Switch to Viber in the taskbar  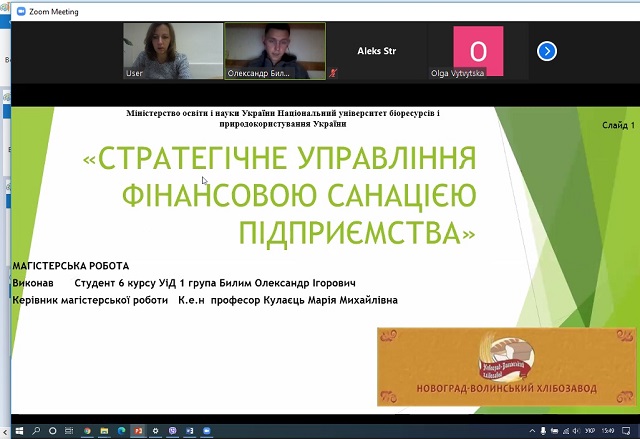tap(173, 431)
